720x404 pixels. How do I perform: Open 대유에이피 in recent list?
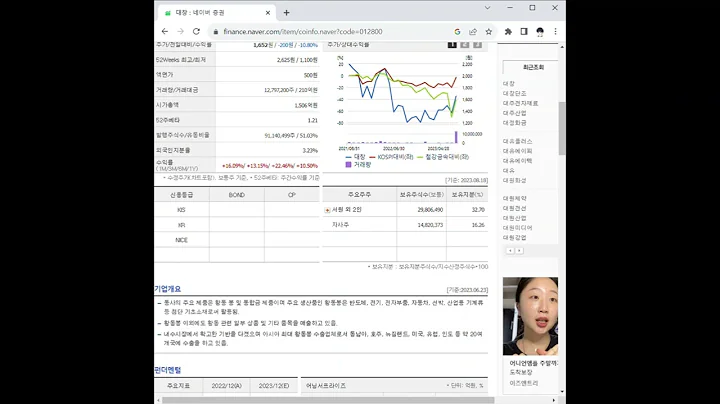click(x=518, y=151)
